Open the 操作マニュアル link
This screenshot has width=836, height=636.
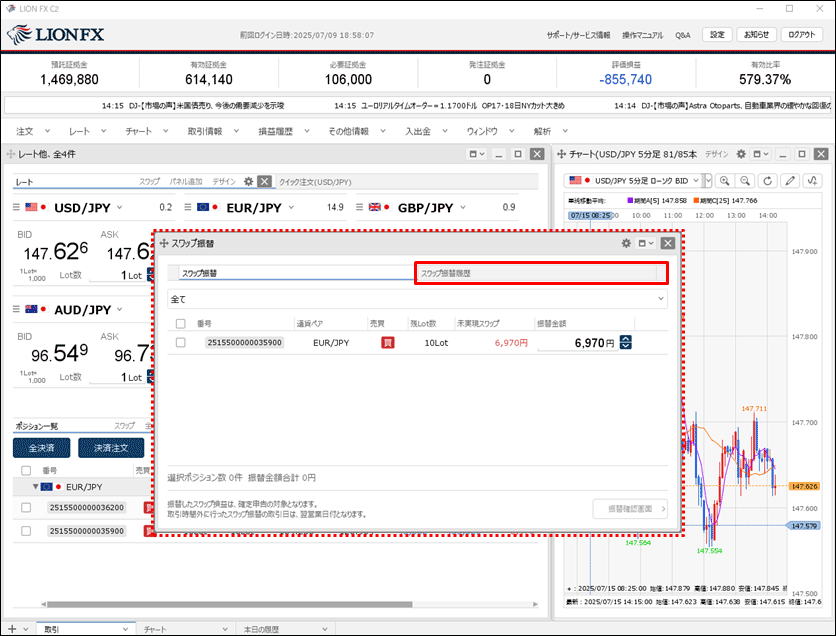coord(642,35)
